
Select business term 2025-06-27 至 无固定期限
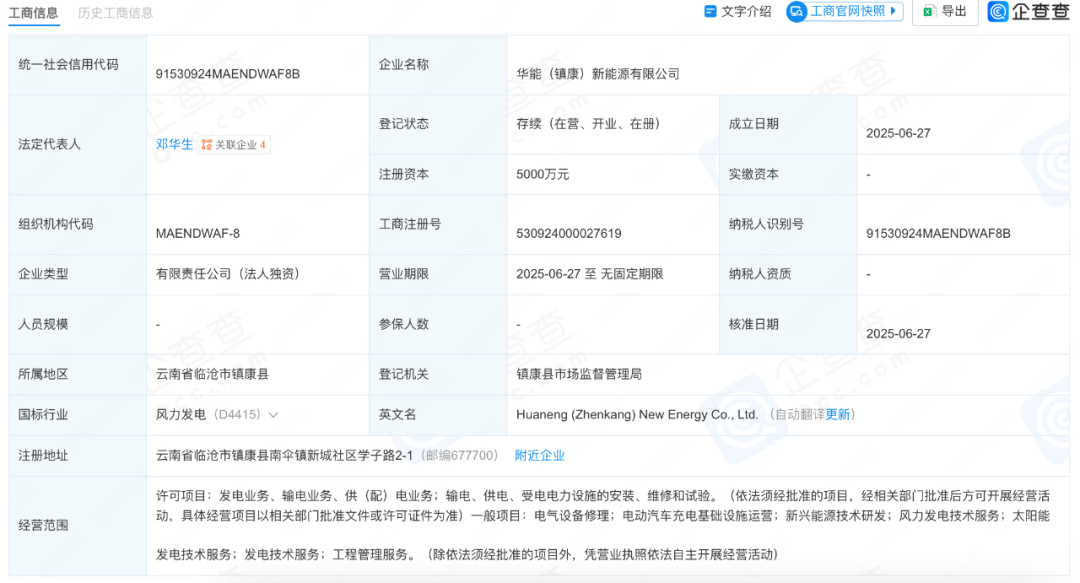coord(590,274)
